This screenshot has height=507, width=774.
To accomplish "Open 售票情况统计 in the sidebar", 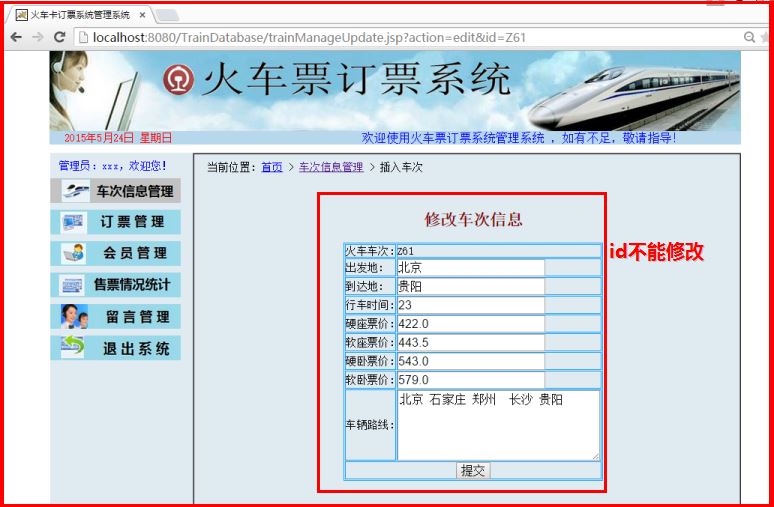I will (x=116, y=285).
